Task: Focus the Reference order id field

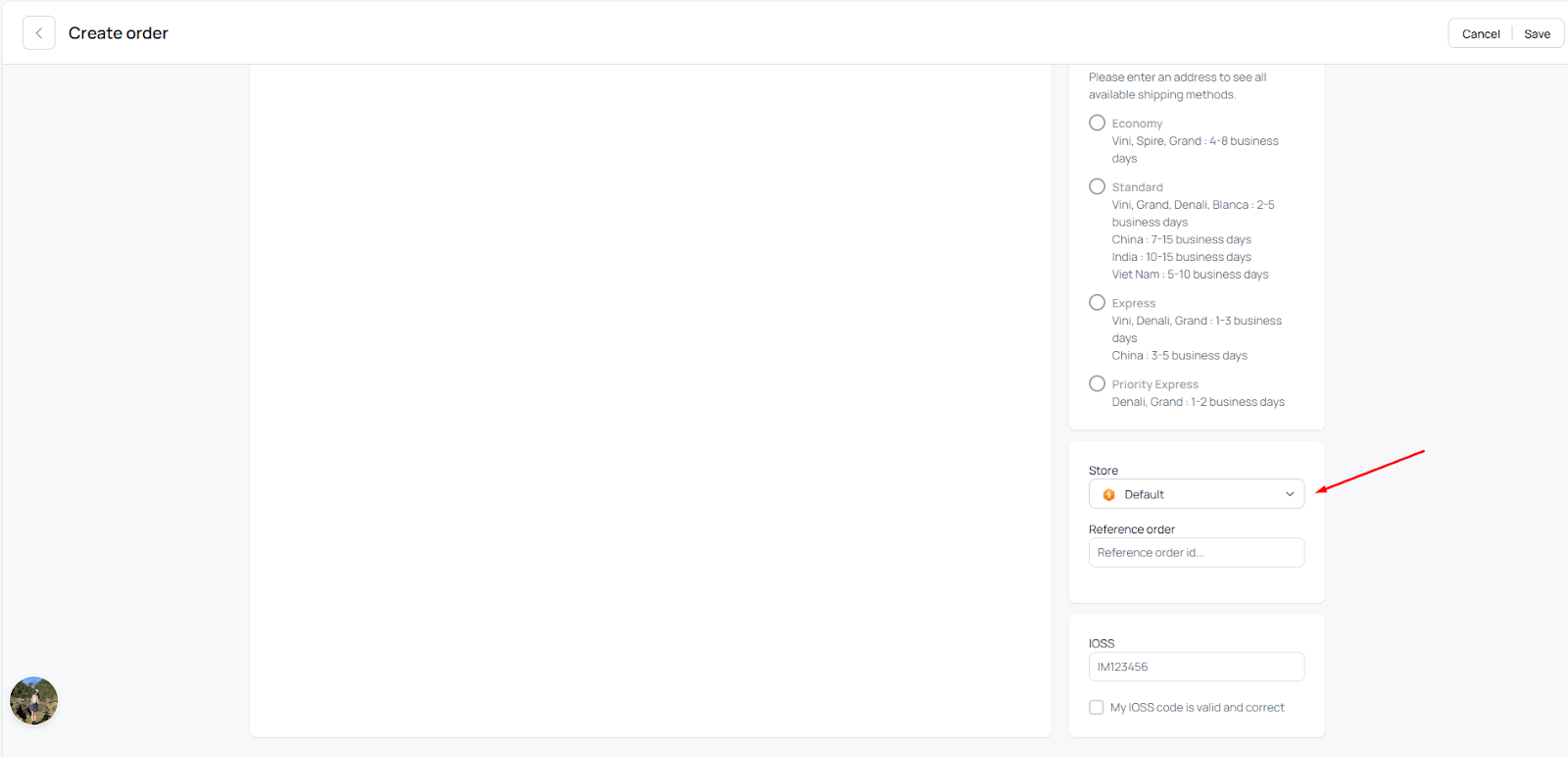Action: coord(1197,553)
